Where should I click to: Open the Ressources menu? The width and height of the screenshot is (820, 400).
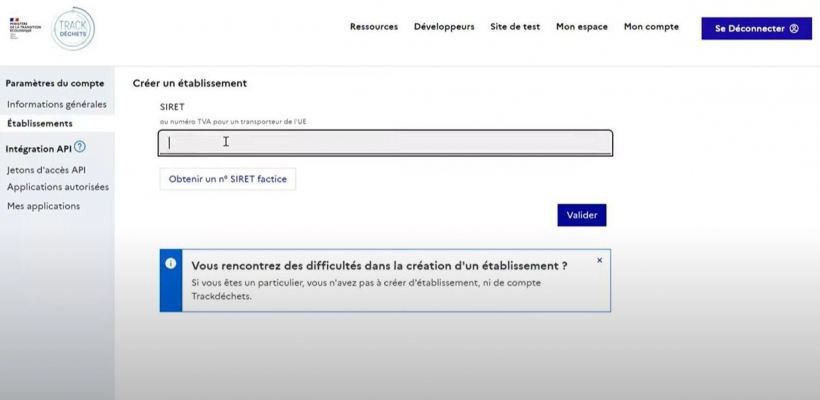[x=374, y=27]
